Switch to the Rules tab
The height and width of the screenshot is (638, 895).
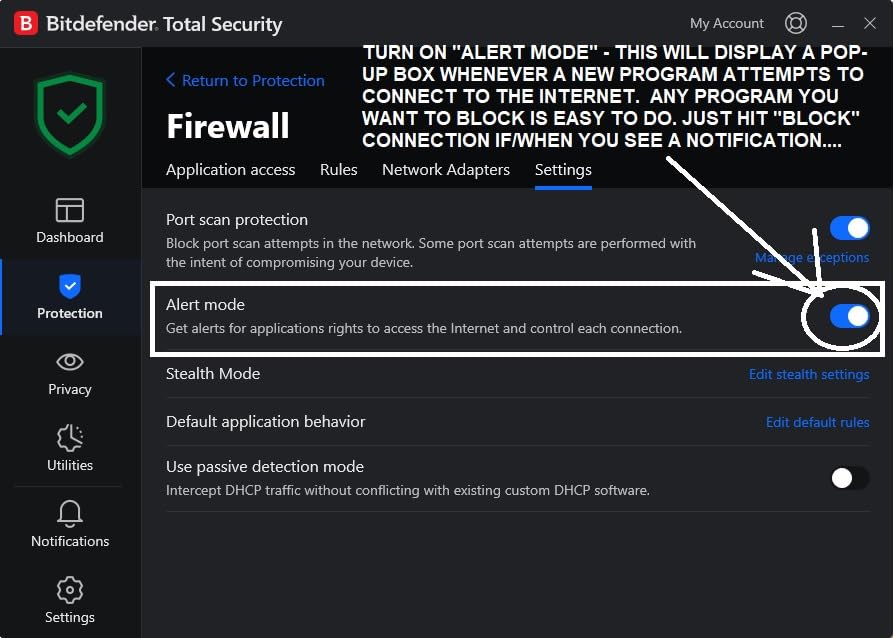point(338,170)
